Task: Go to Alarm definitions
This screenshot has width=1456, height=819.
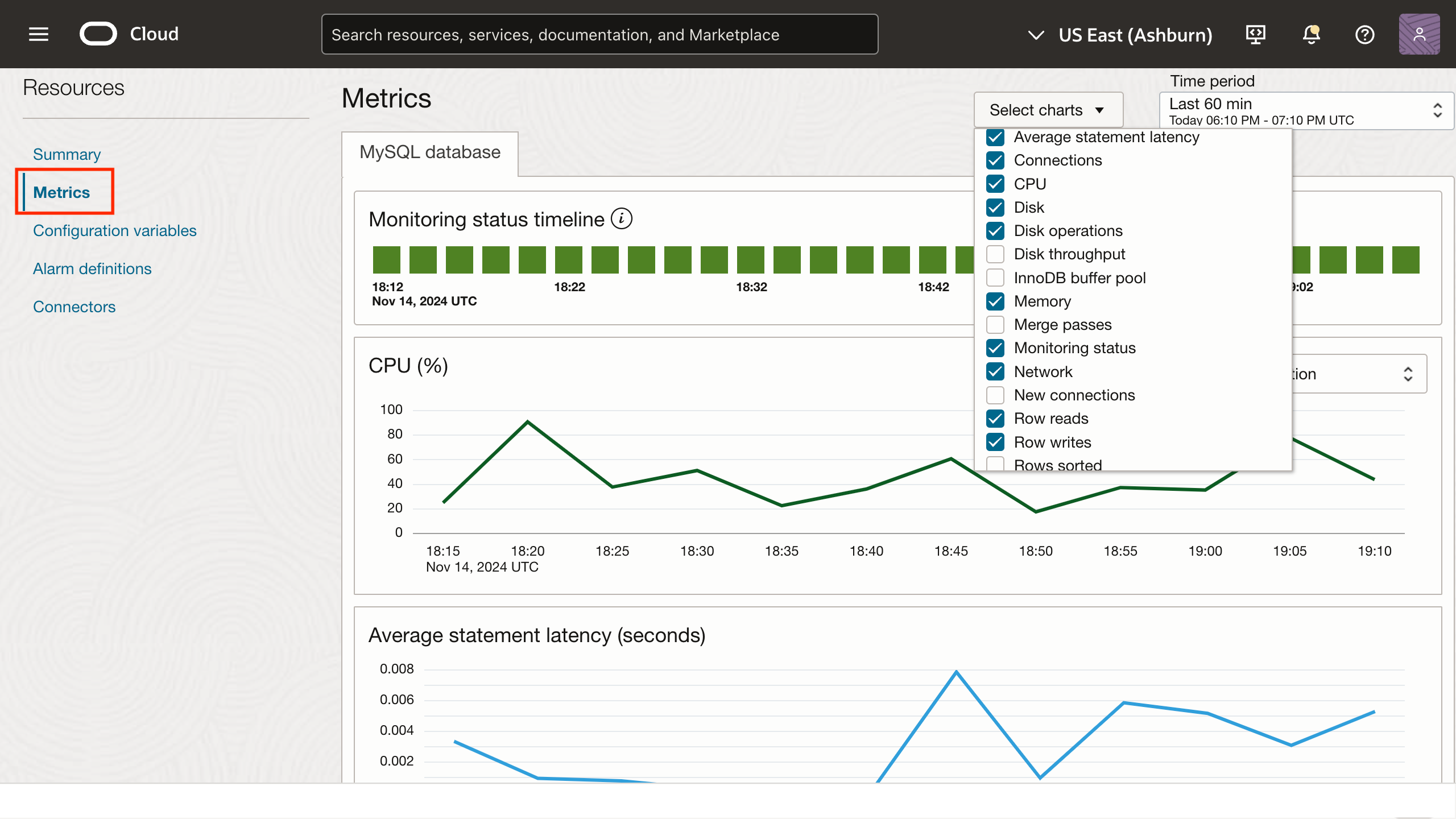Action: pyautogui.click(x=92, y=268)
